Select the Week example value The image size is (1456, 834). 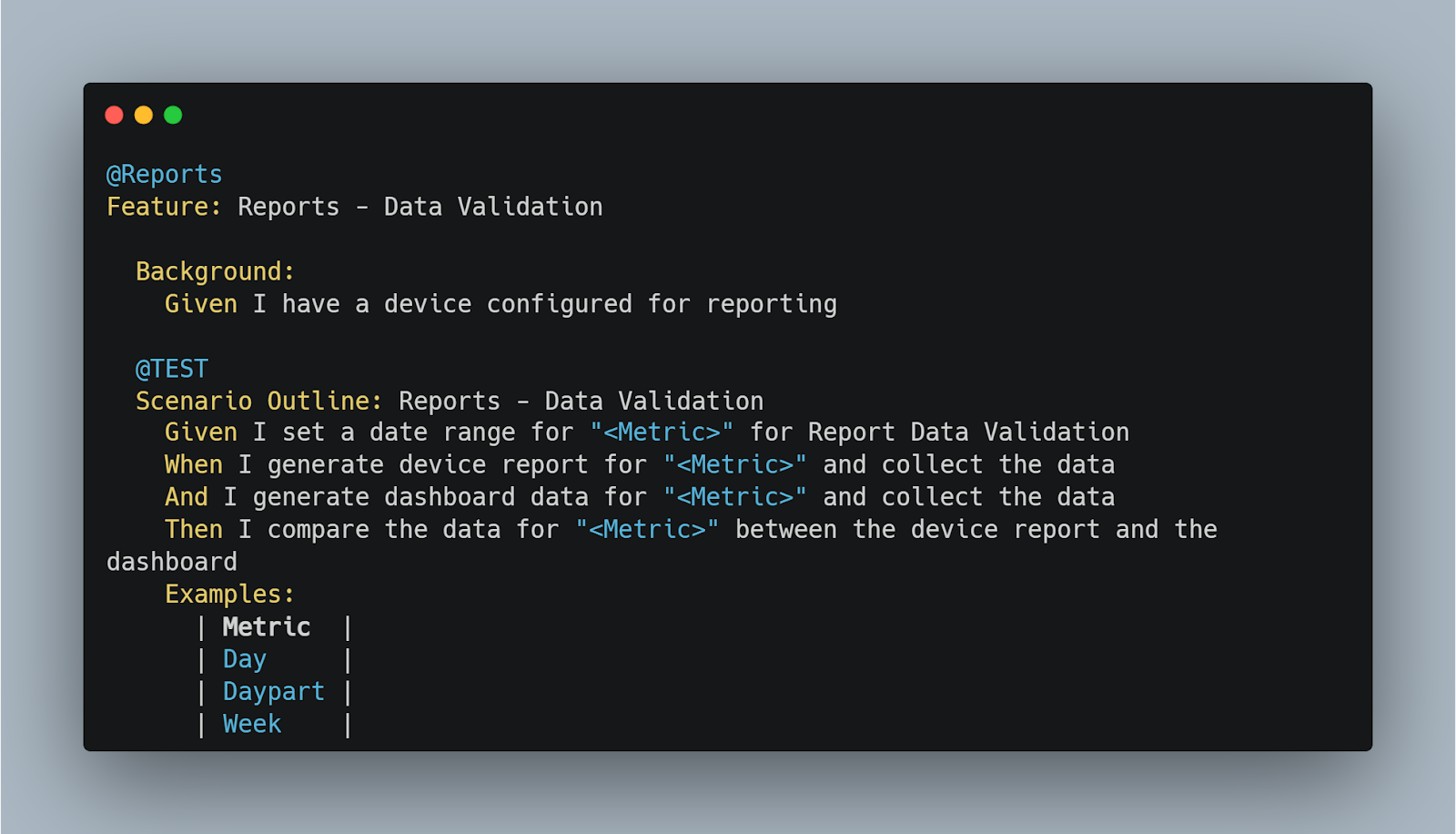coord(252,724)
